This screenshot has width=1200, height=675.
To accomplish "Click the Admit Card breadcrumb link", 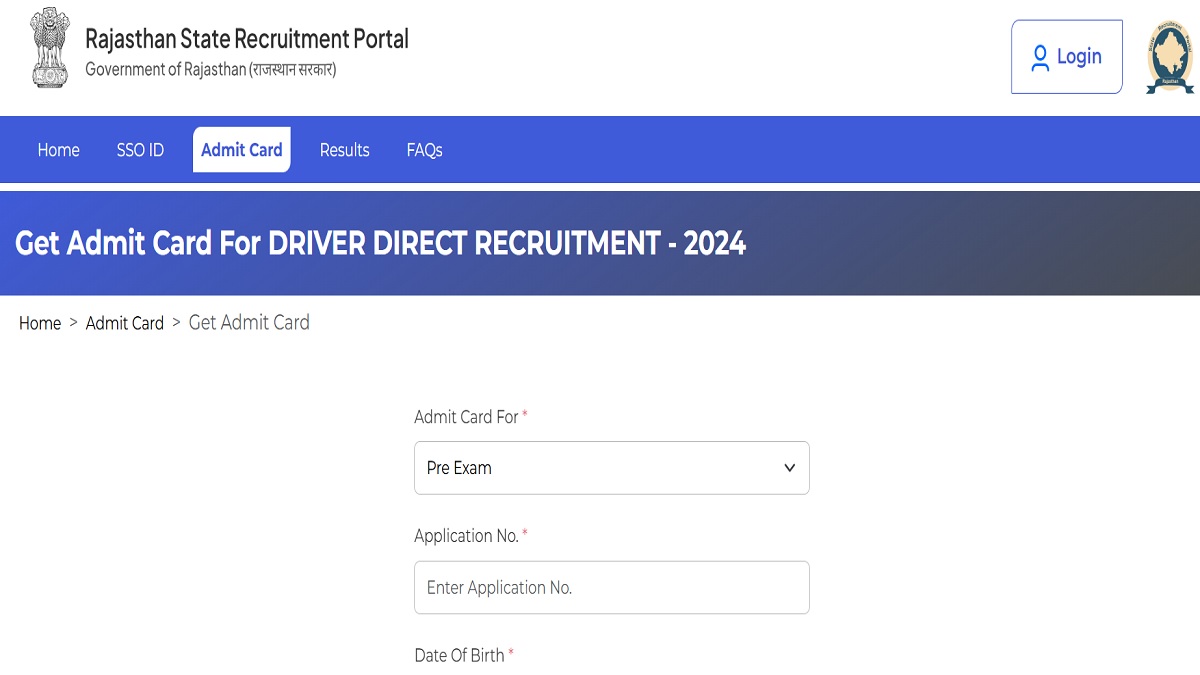I will [124, 323].
